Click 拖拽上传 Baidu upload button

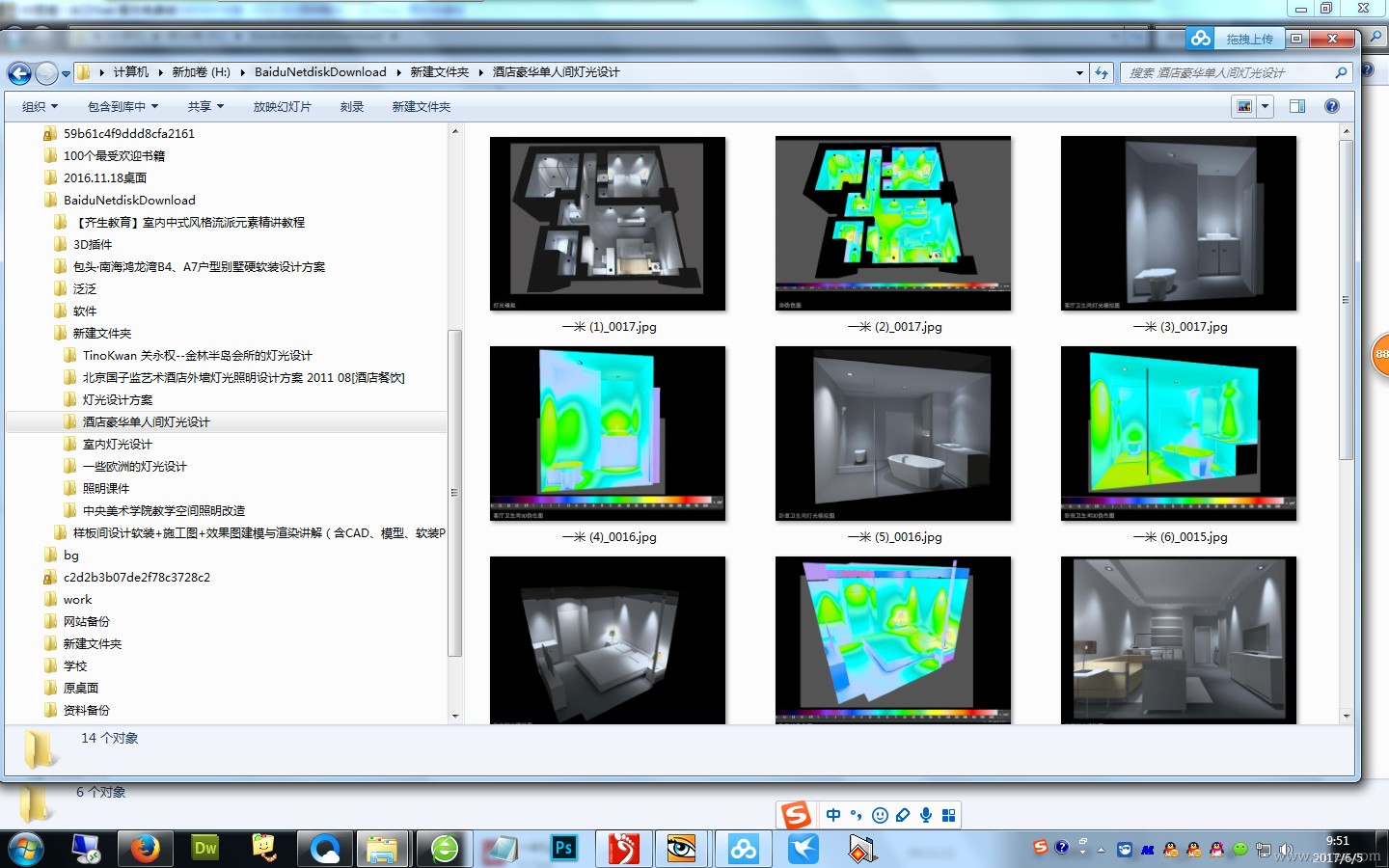pos(1249,40)
